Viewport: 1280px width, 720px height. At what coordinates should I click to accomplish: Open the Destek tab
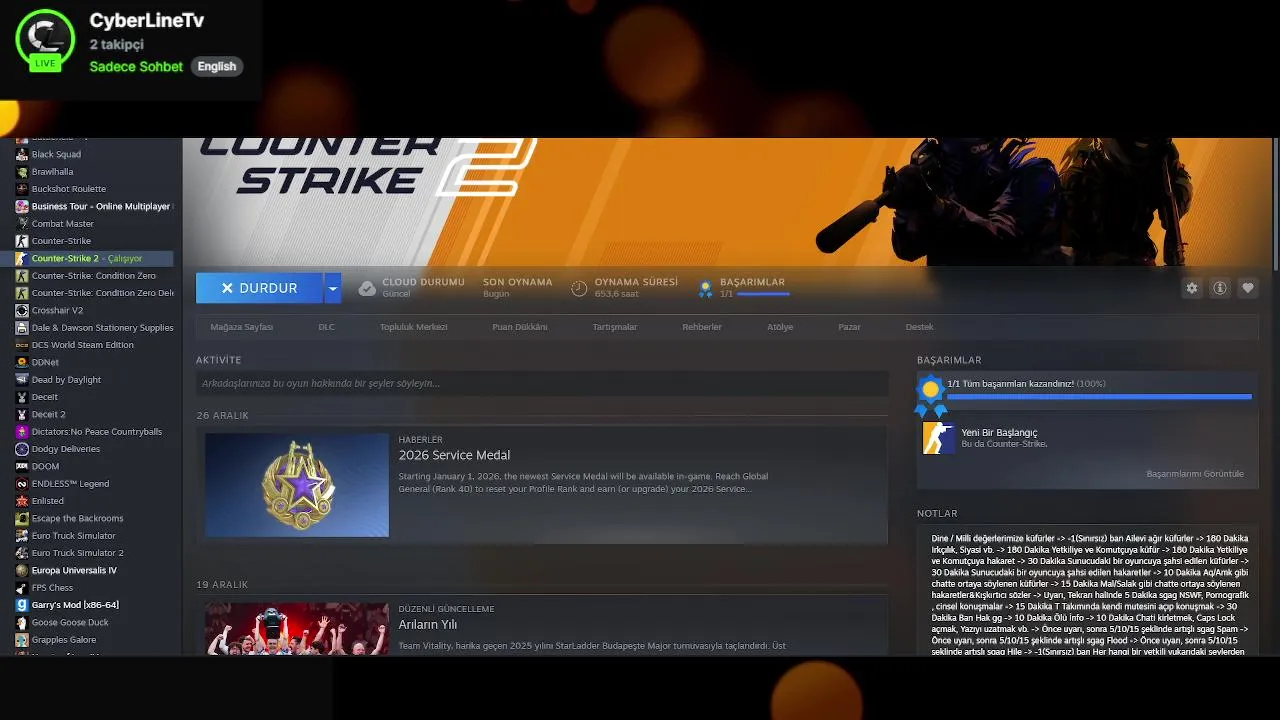coord(919,327)
